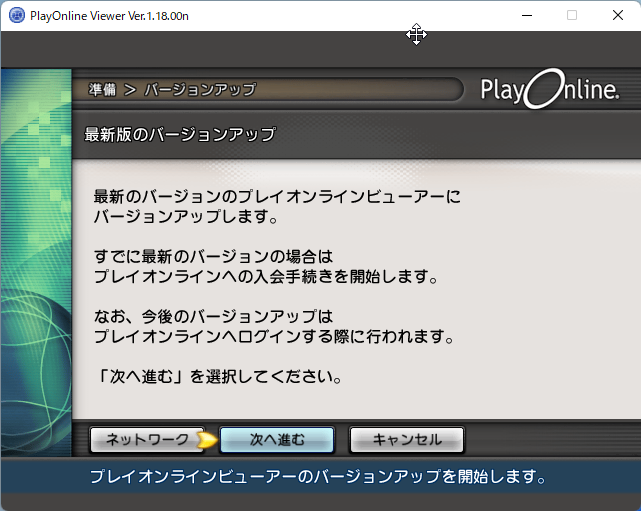Viewport: 641px width, 511px height.
Task: Click the line 「次へ進む」を選択してください。
Action: 218,377
